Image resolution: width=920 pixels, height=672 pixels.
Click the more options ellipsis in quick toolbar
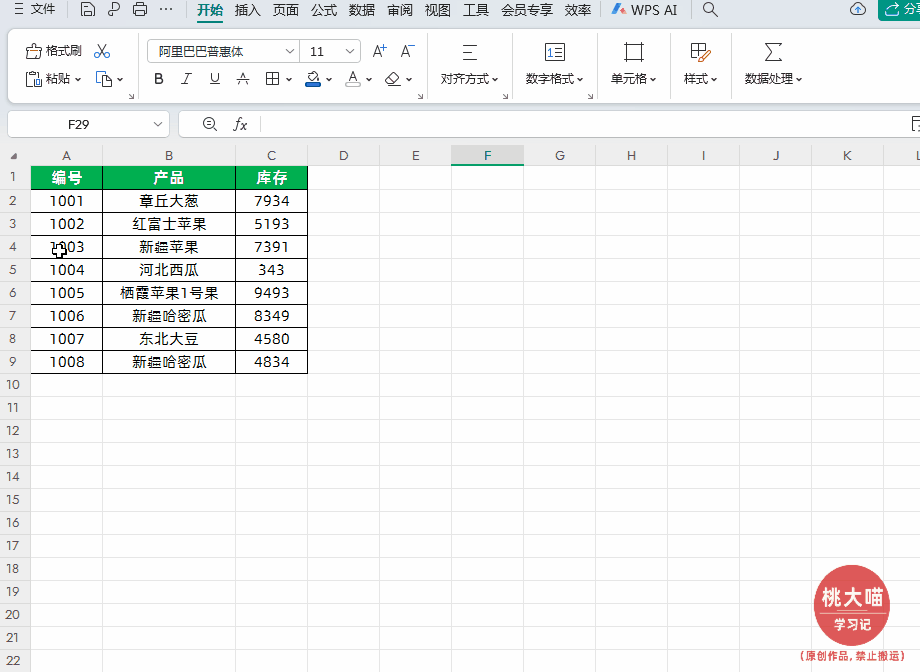click(166, 9)
